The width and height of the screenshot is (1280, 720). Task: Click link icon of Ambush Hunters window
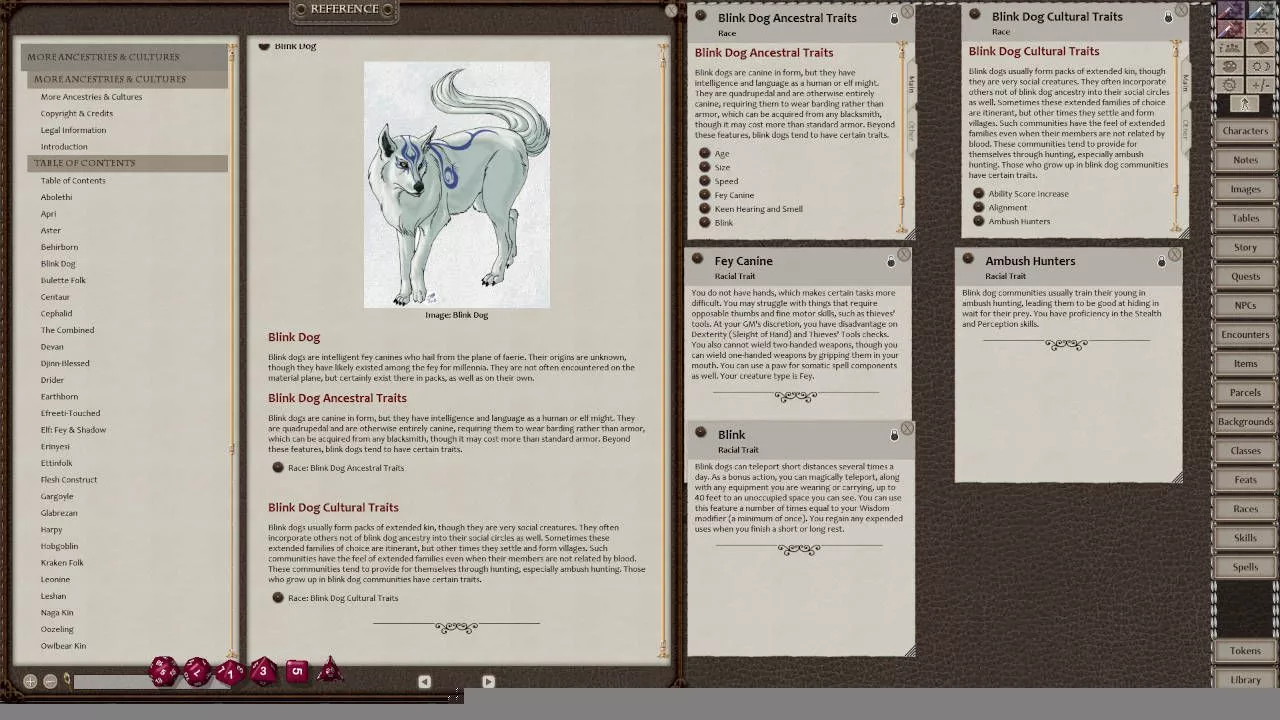967,259
